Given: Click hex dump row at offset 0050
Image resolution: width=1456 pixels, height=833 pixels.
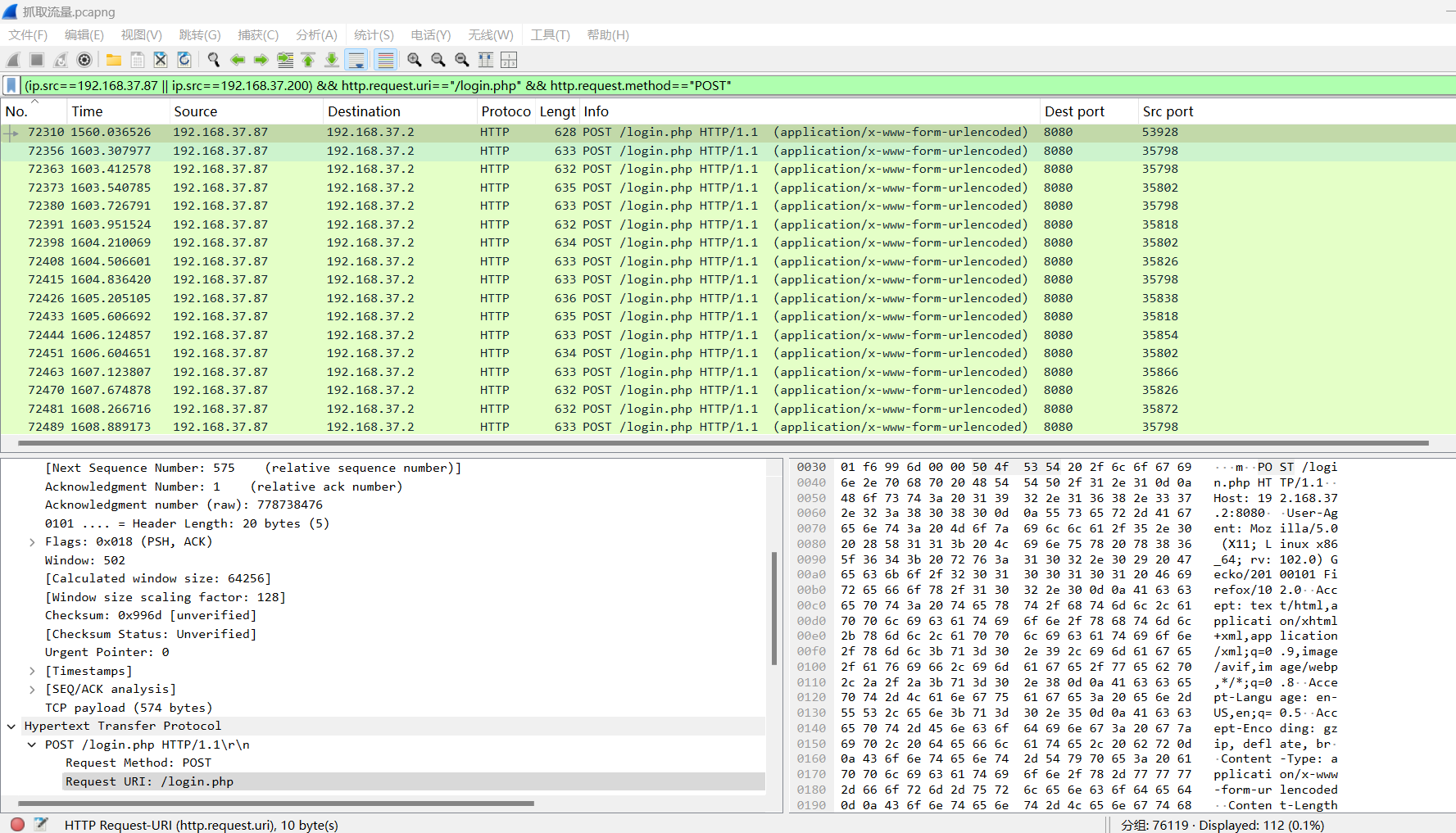Looking at the screenshot, I should (1067, 498).
